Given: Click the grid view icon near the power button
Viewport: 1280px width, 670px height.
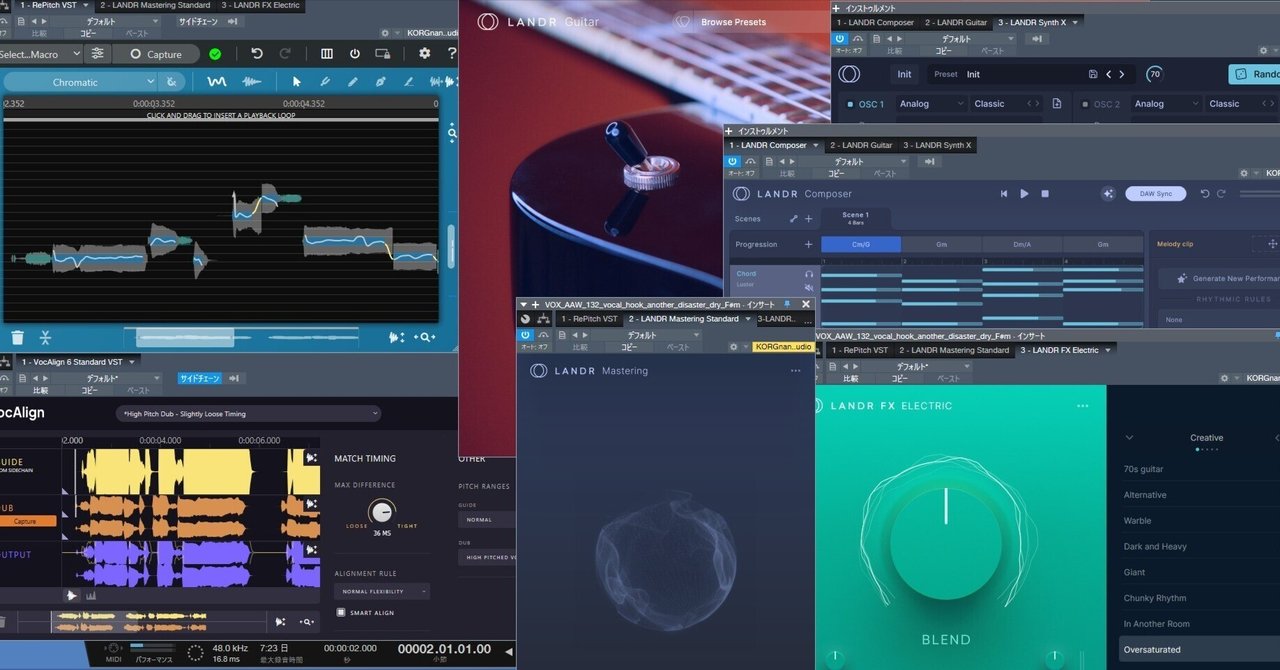Looking at the screenshot, I should tap(327, 53).
